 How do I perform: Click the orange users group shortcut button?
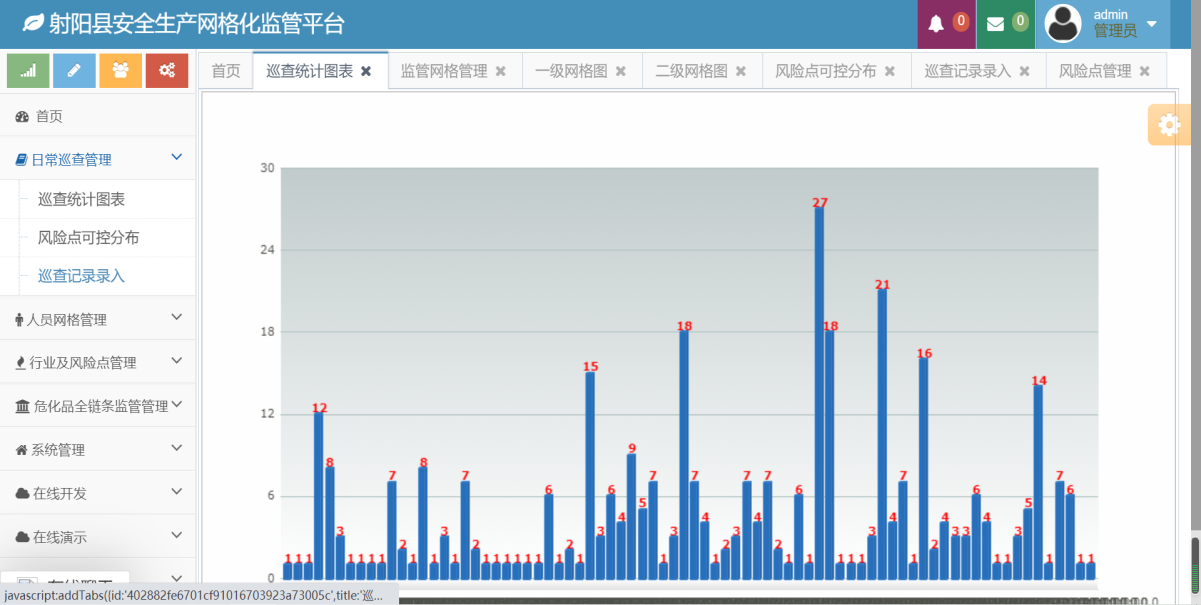coord(120,70)
